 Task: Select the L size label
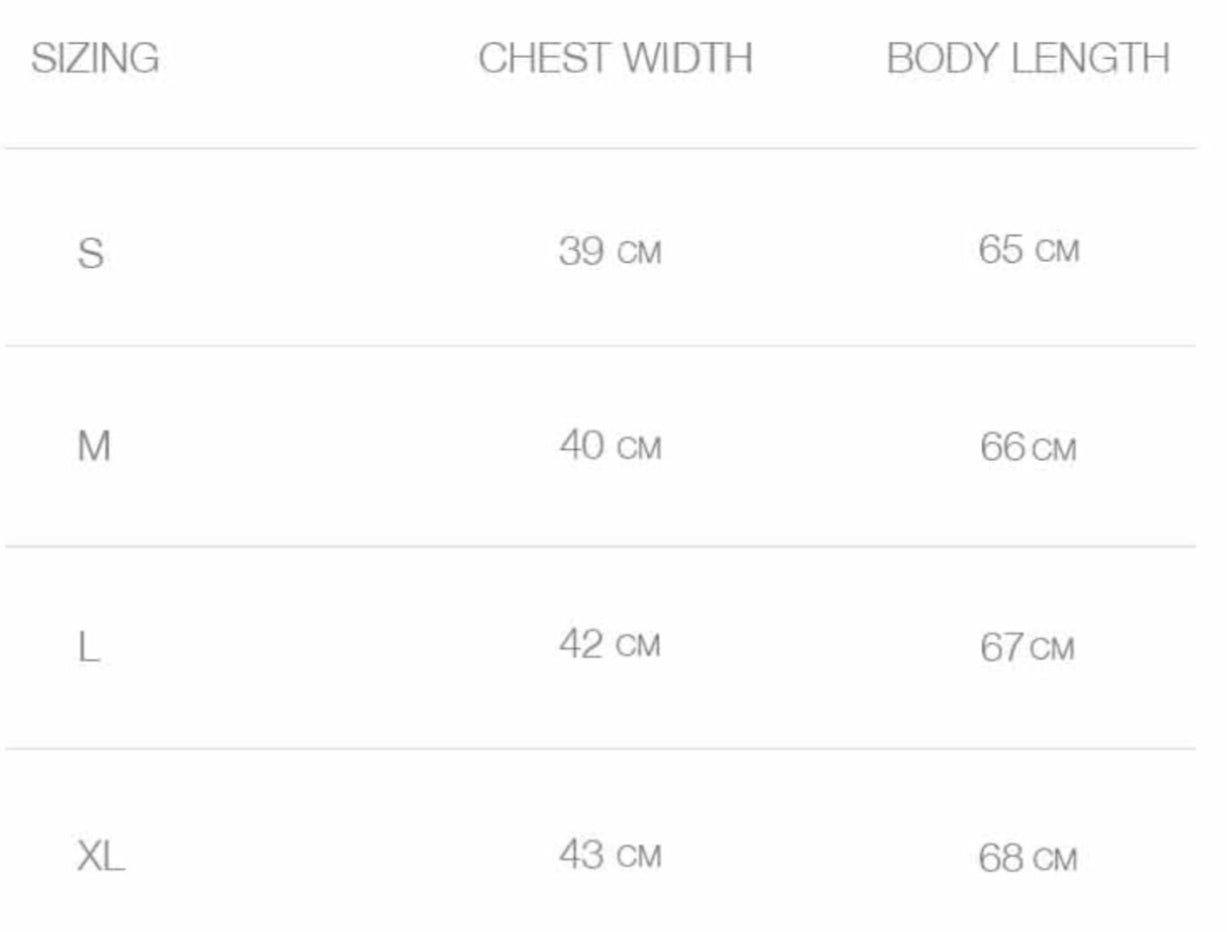(x=88, y=648)
